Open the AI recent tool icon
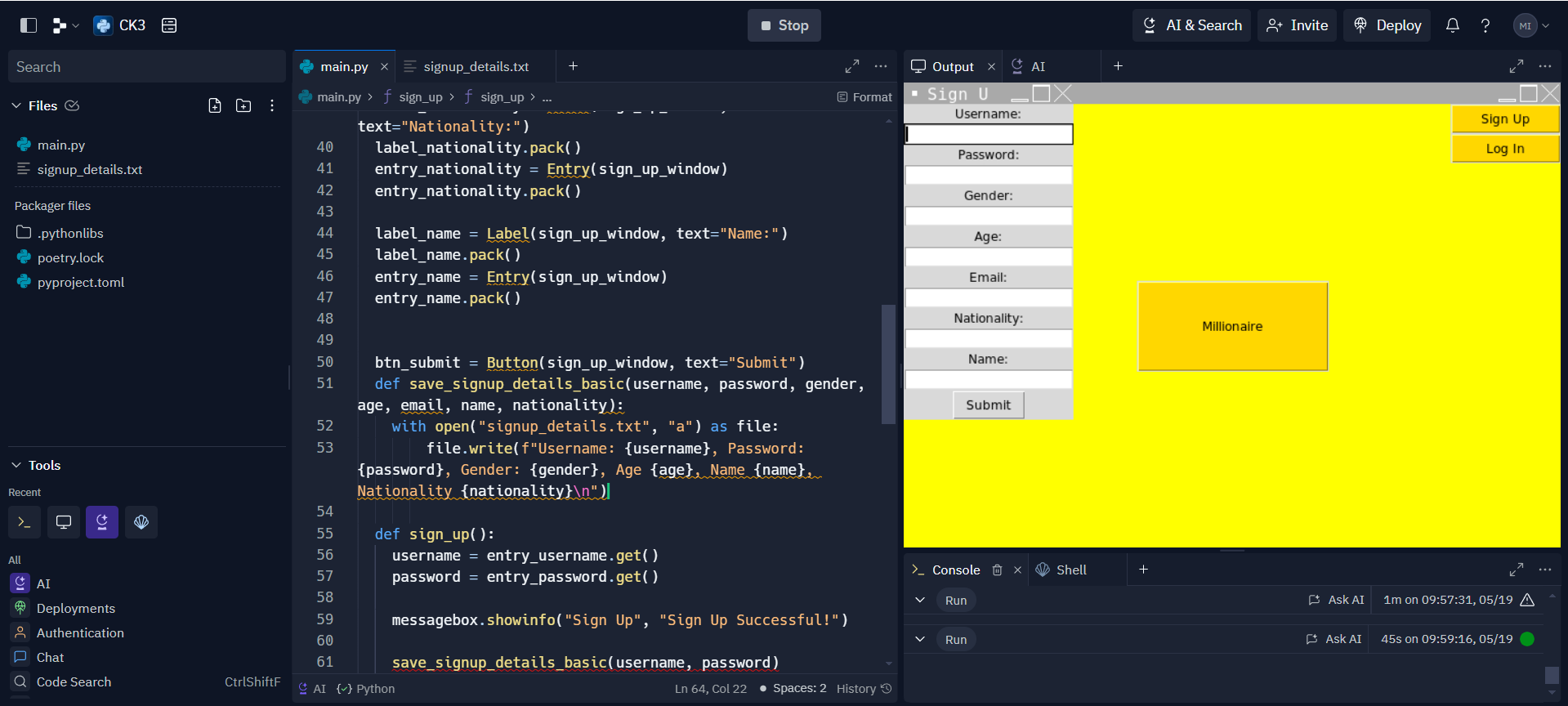 [x=102, y=522]
